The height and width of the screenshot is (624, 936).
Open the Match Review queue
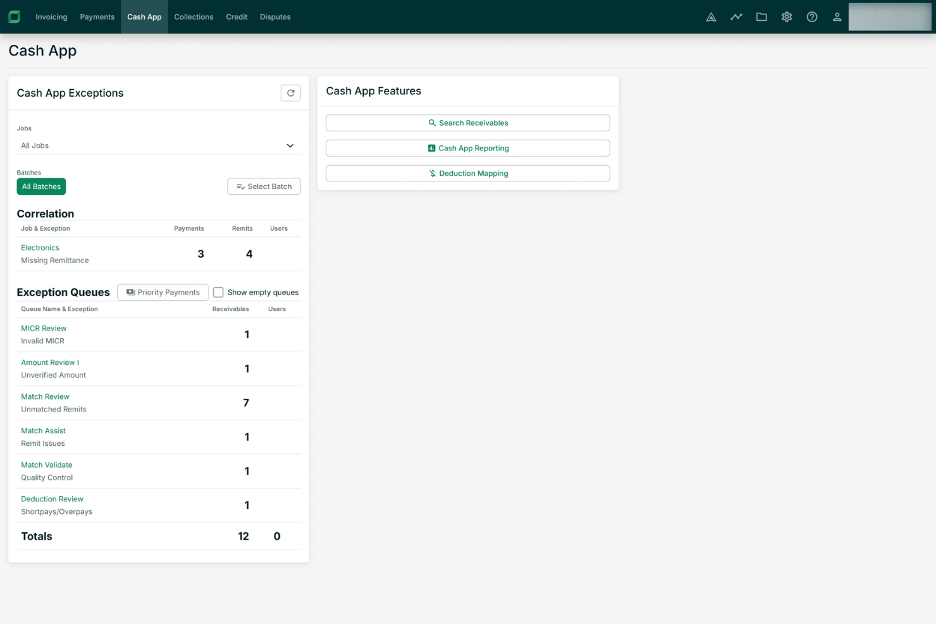[45, 396]
